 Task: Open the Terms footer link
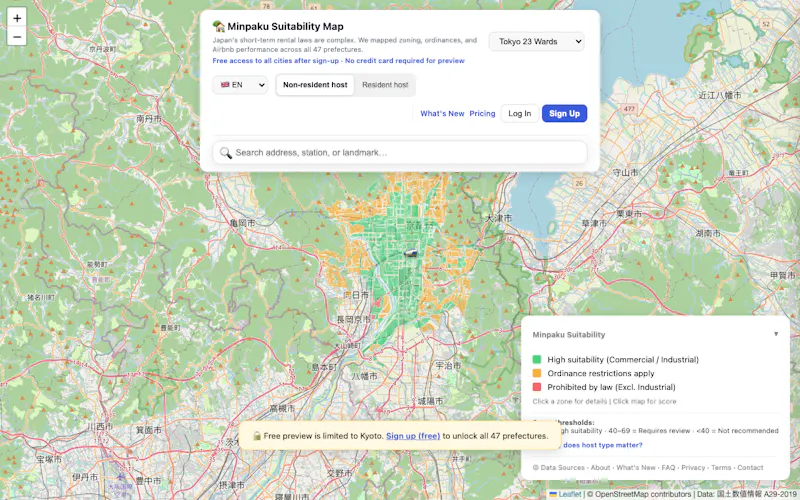pos(721,467)
